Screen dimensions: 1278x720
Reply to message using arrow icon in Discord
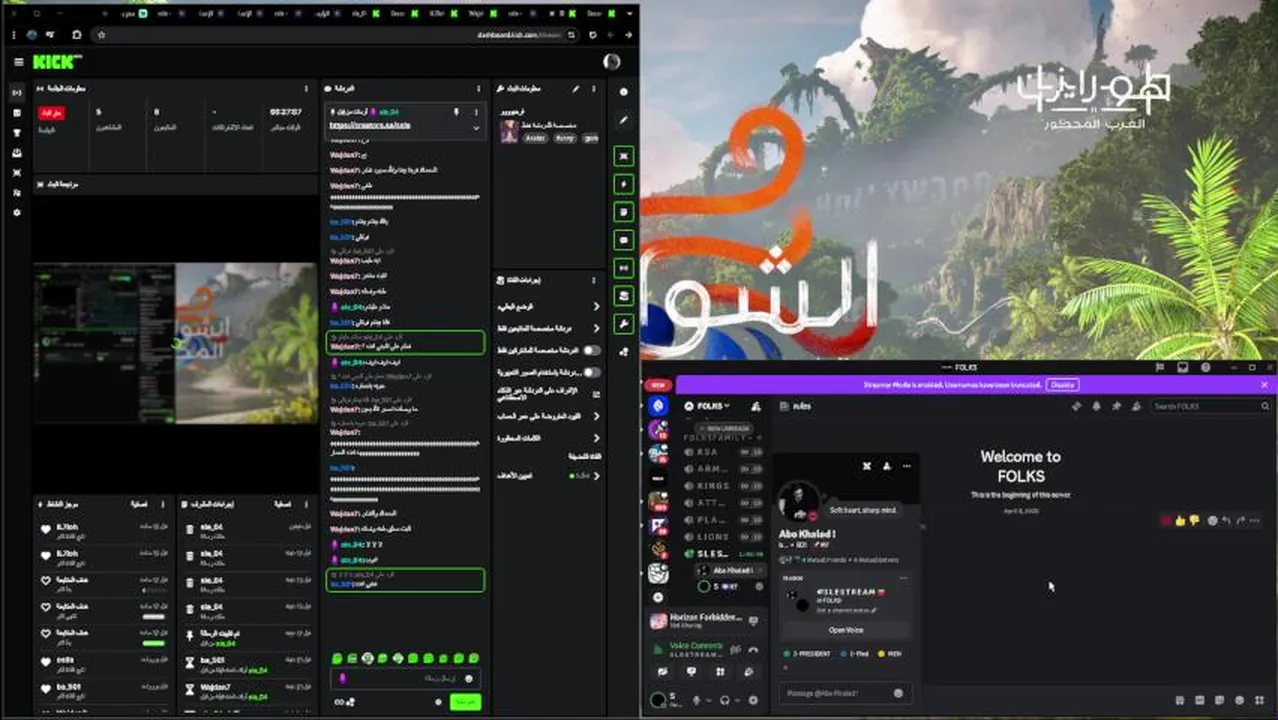tap(1226, 520)
